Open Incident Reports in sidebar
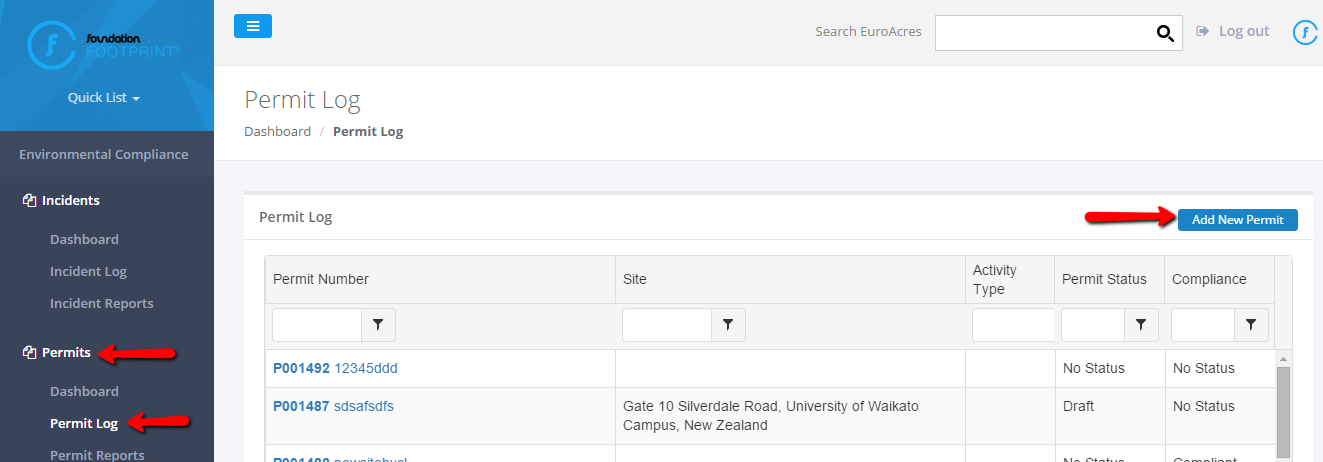Viewport: 1323px width, 462px height. pos(102,303)
